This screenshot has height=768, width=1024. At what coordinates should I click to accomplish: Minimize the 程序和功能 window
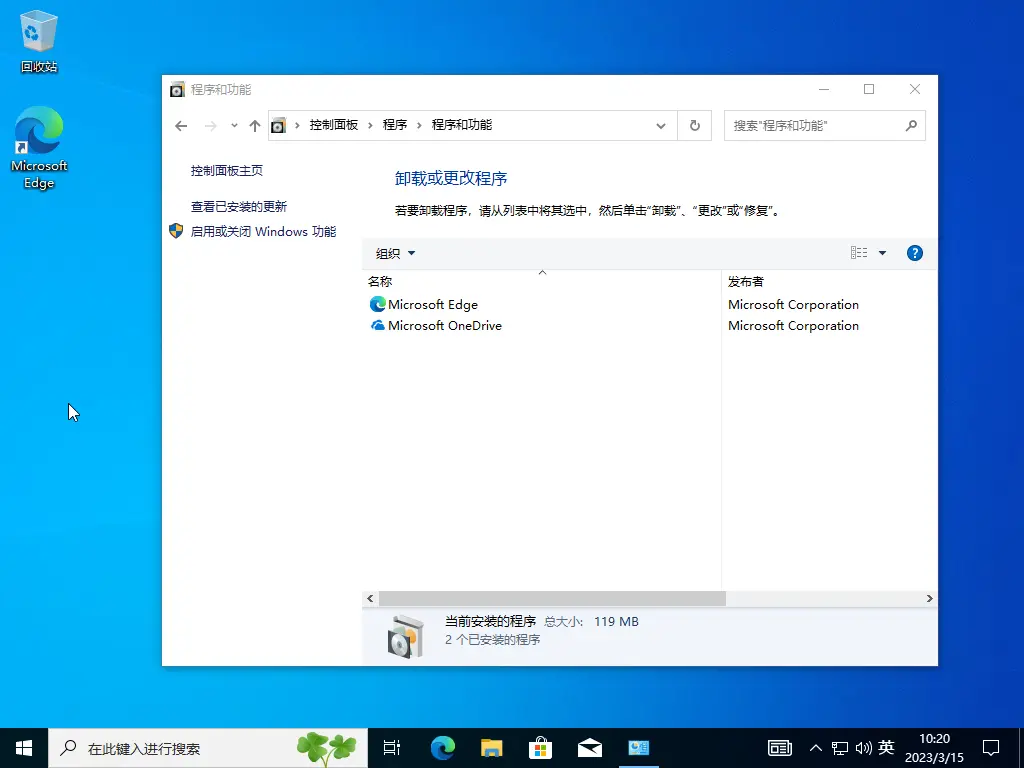coord(824,89)
